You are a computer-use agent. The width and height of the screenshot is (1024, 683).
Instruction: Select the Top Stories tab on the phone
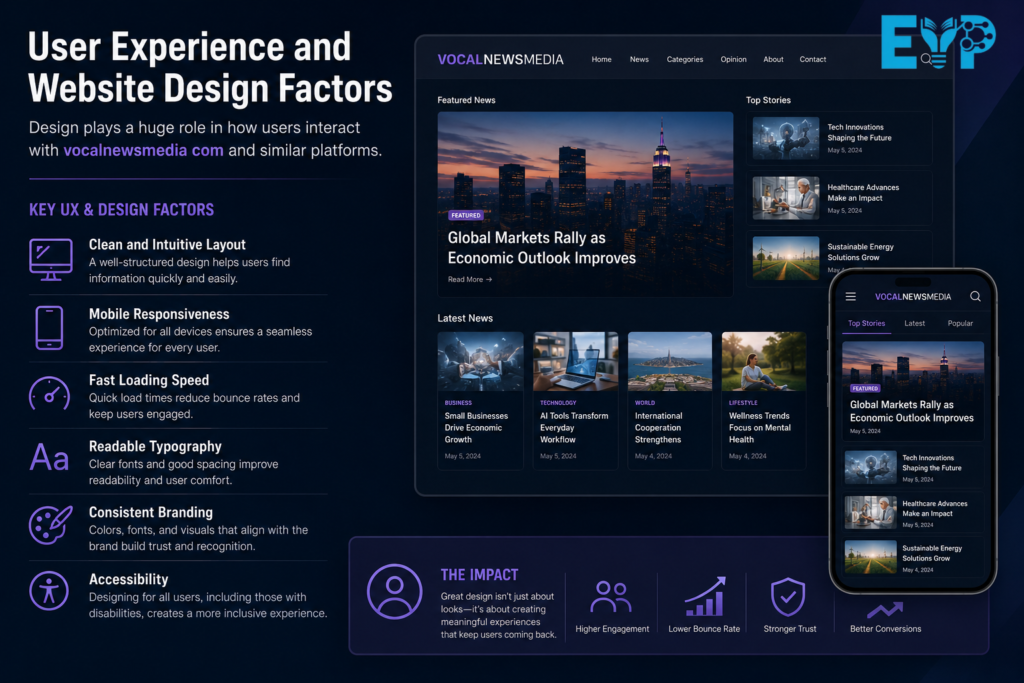867,323
